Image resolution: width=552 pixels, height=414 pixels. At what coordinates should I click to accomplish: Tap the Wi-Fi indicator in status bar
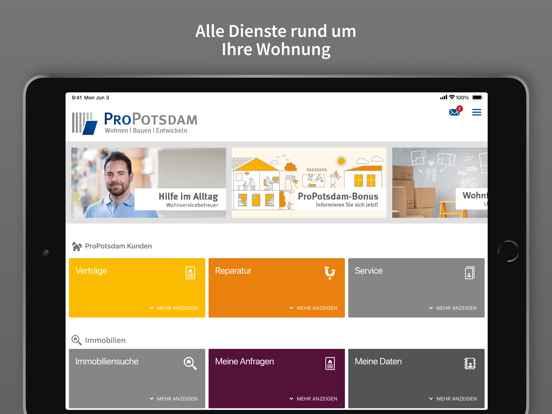click(452, 97)
